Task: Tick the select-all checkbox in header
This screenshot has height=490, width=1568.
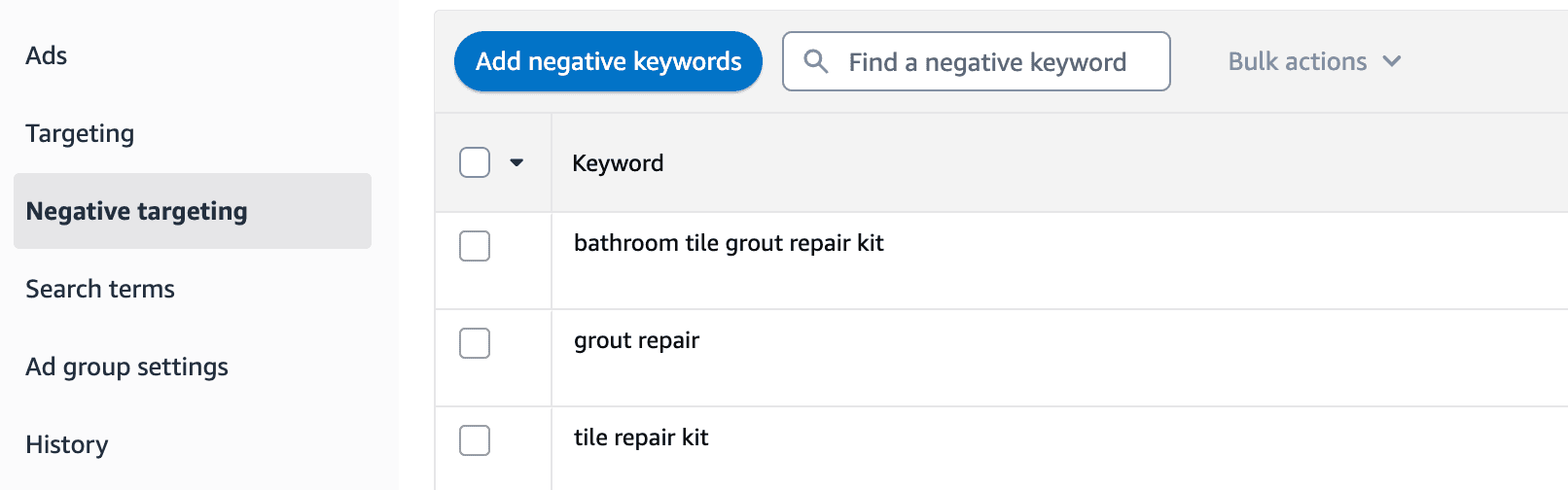Action: [475, 162]
